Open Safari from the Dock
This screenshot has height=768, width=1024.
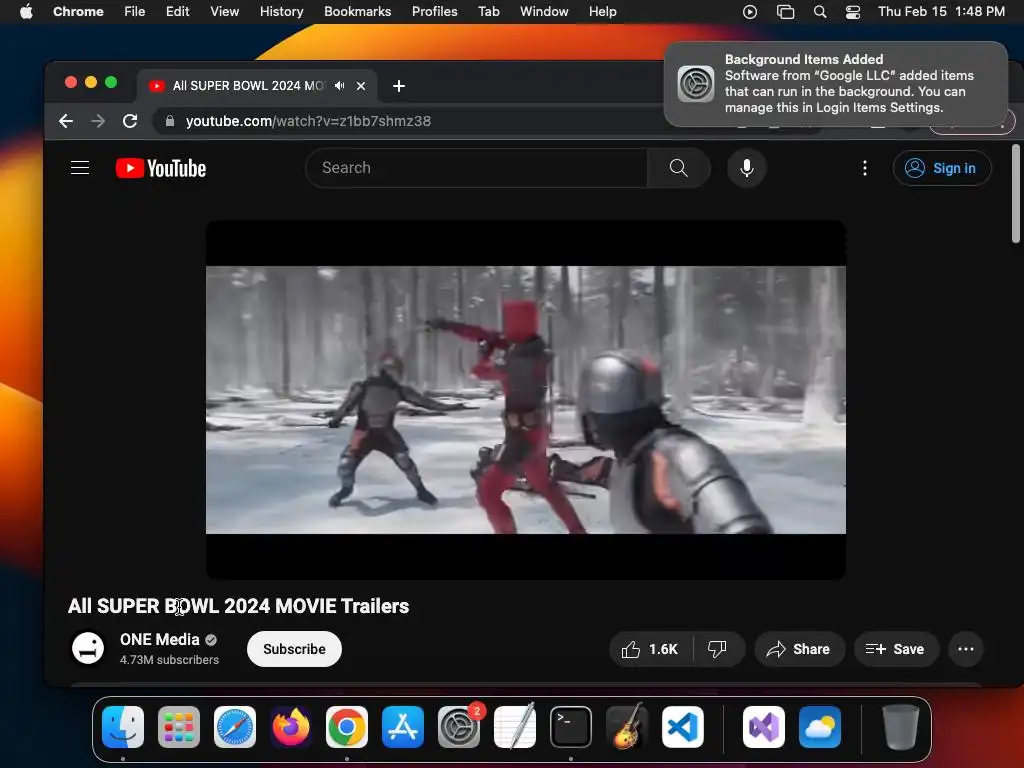click(235, 727)
